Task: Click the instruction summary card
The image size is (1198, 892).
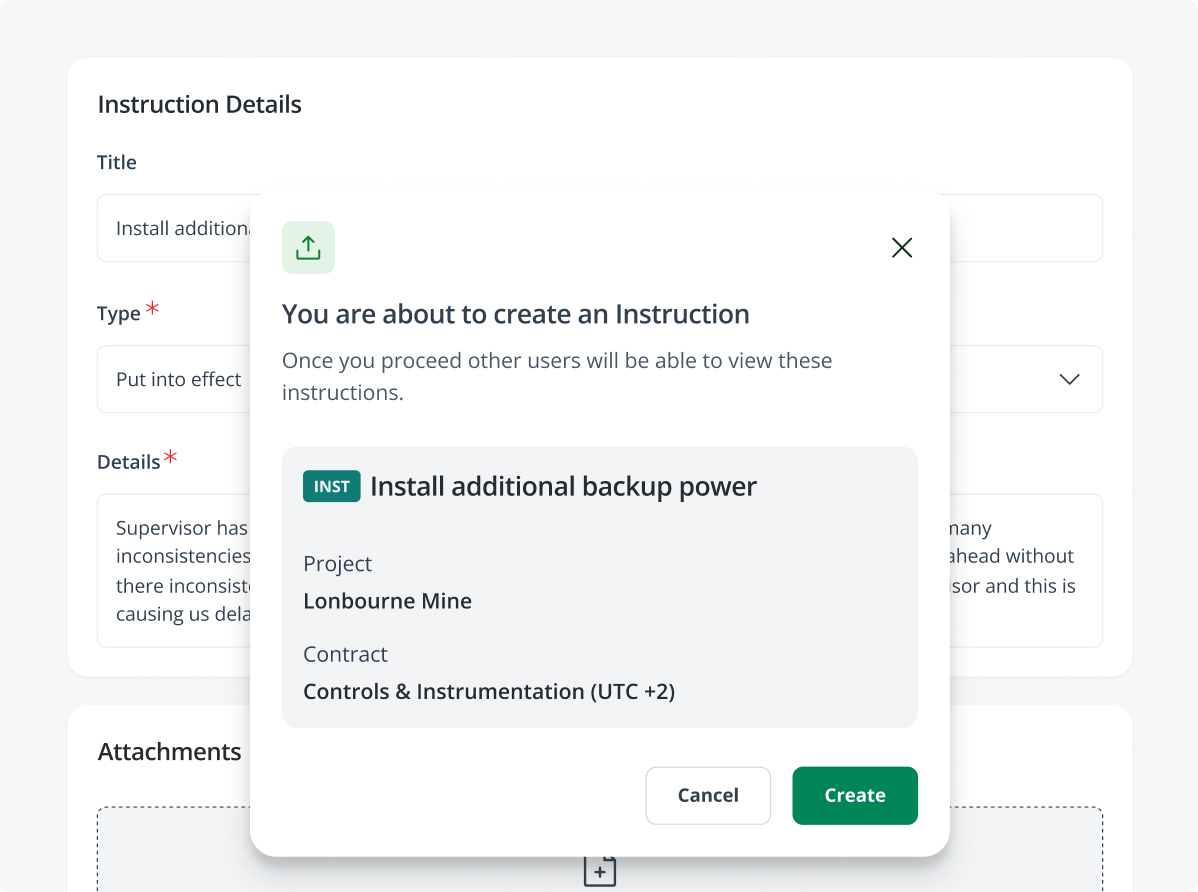Action: point(600,586)
